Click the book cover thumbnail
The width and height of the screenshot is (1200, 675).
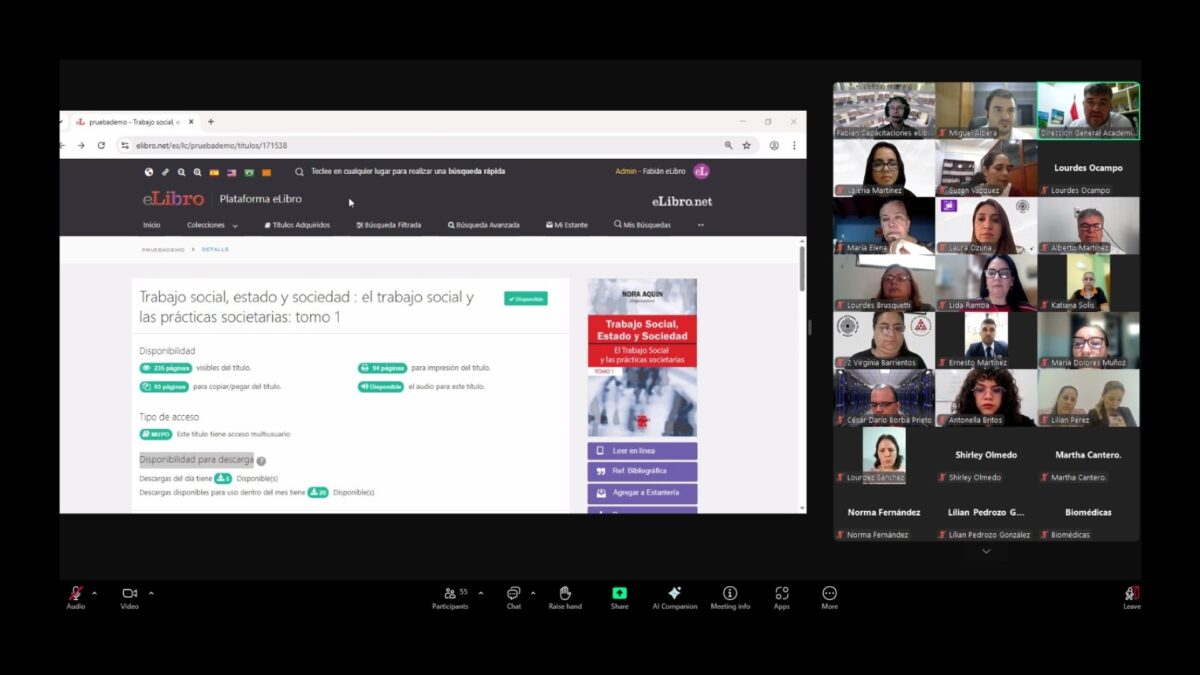pyautogui.click(x=642, y=358)
